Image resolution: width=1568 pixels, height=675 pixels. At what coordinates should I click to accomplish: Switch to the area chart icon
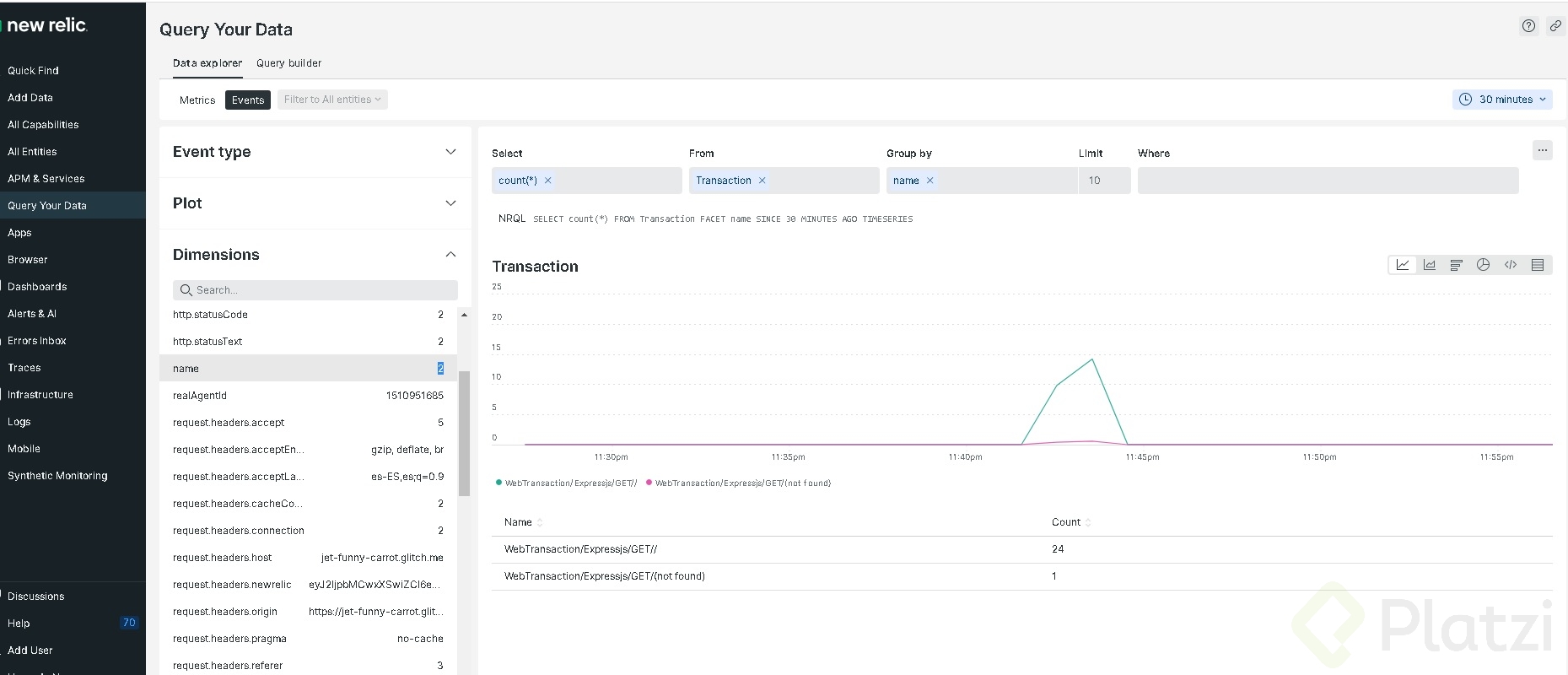(x=1430, y=265)
